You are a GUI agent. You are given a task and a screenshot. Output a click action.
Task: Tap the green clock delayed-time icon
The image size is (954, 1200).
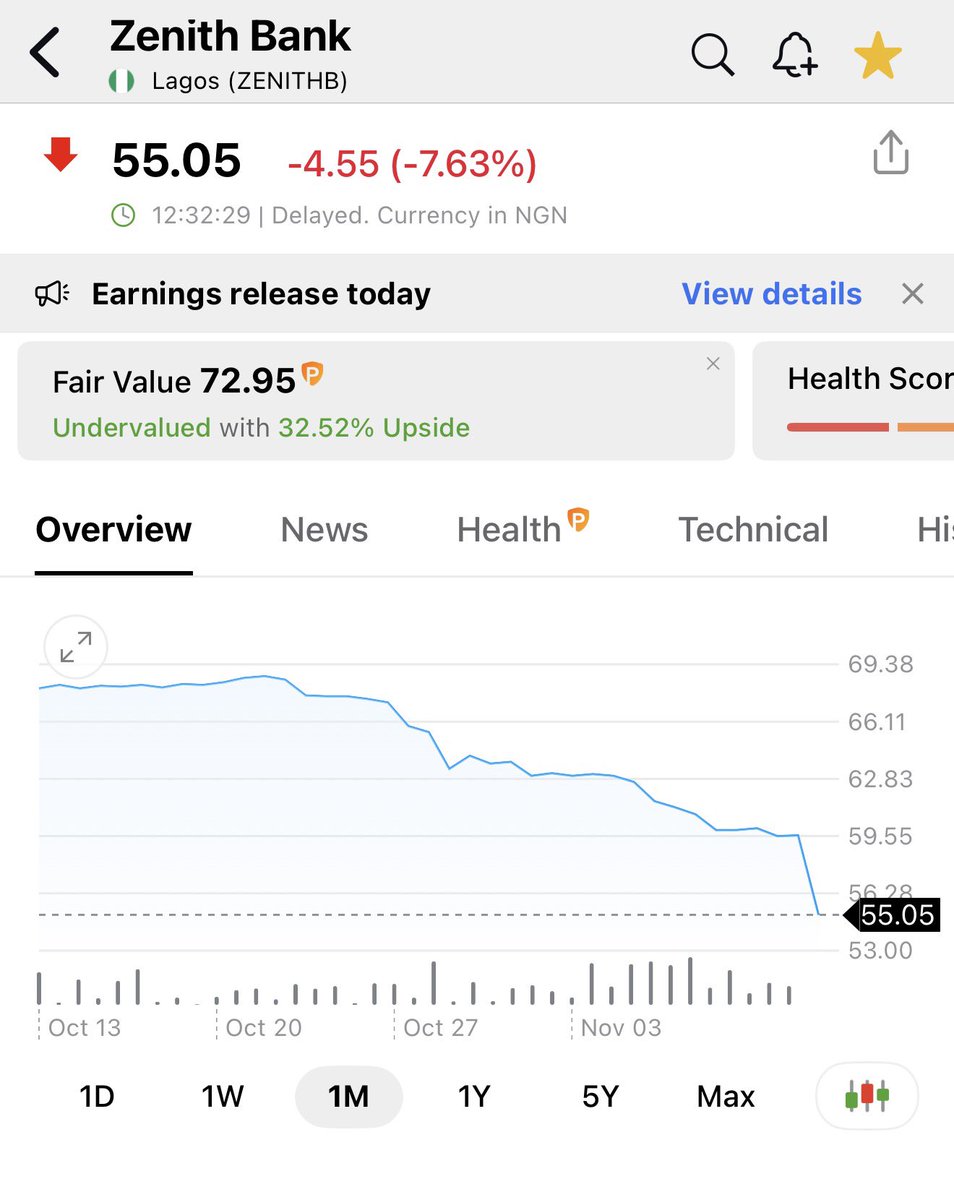click(123, 215)
